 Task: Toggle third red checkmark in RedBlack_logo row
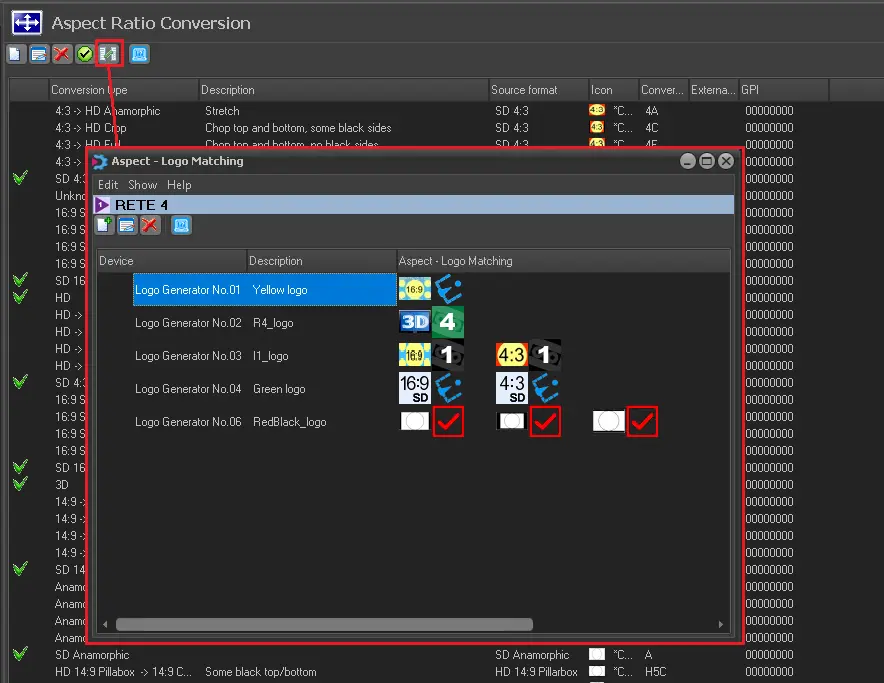coord(641,422)
